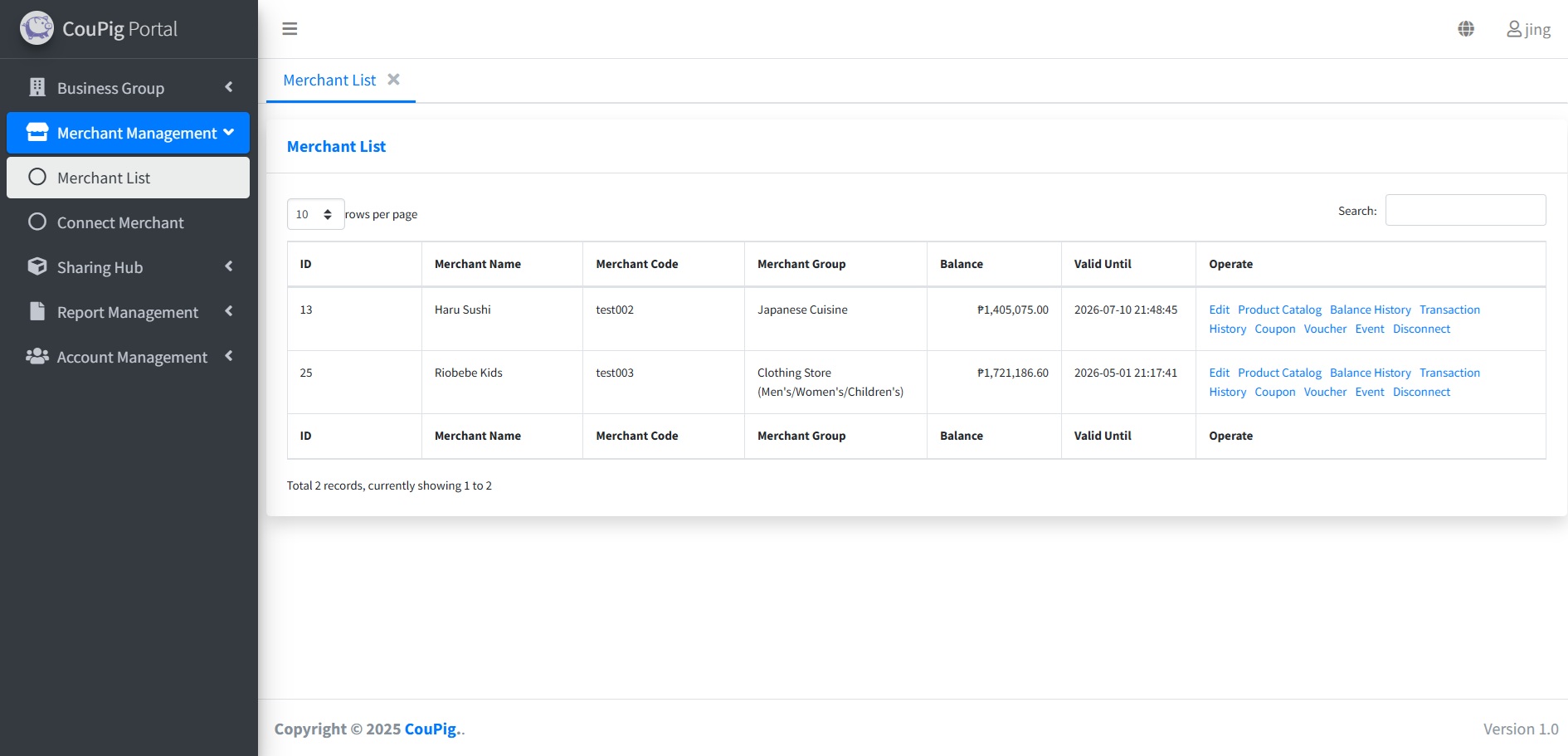Open Balance History for Riobebe Kids
Image resolution: width=1568 pixels, height=756 pixels.
tap(1370, 372)
